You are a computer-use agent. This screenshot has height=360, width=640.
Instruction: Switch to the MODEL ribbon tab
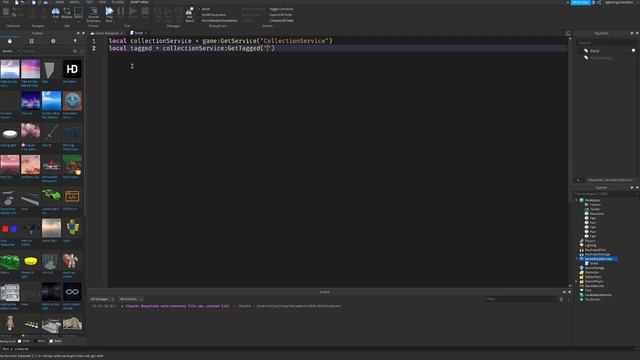tap(74, 2)
